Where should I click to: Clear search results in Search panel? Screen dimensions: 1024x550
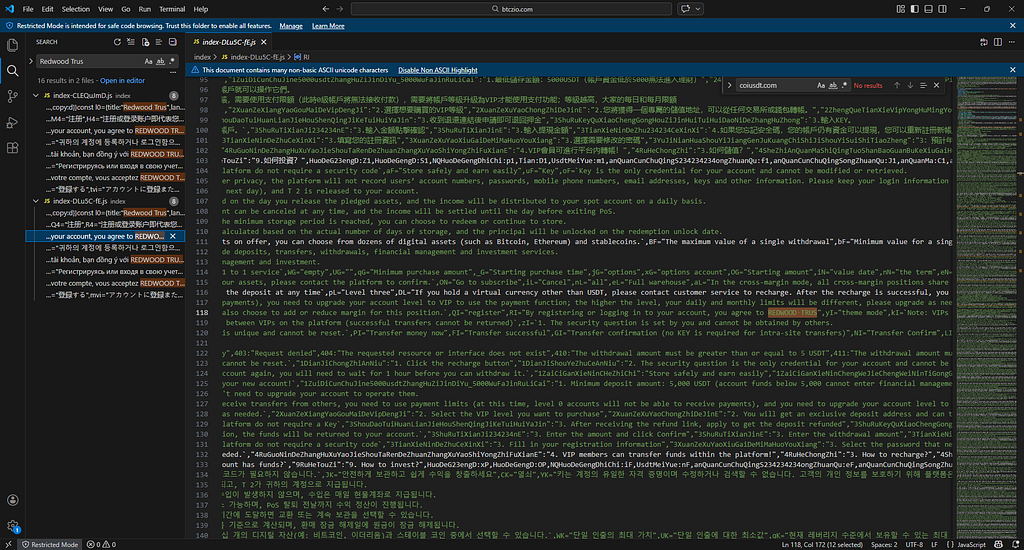[131, 42]
